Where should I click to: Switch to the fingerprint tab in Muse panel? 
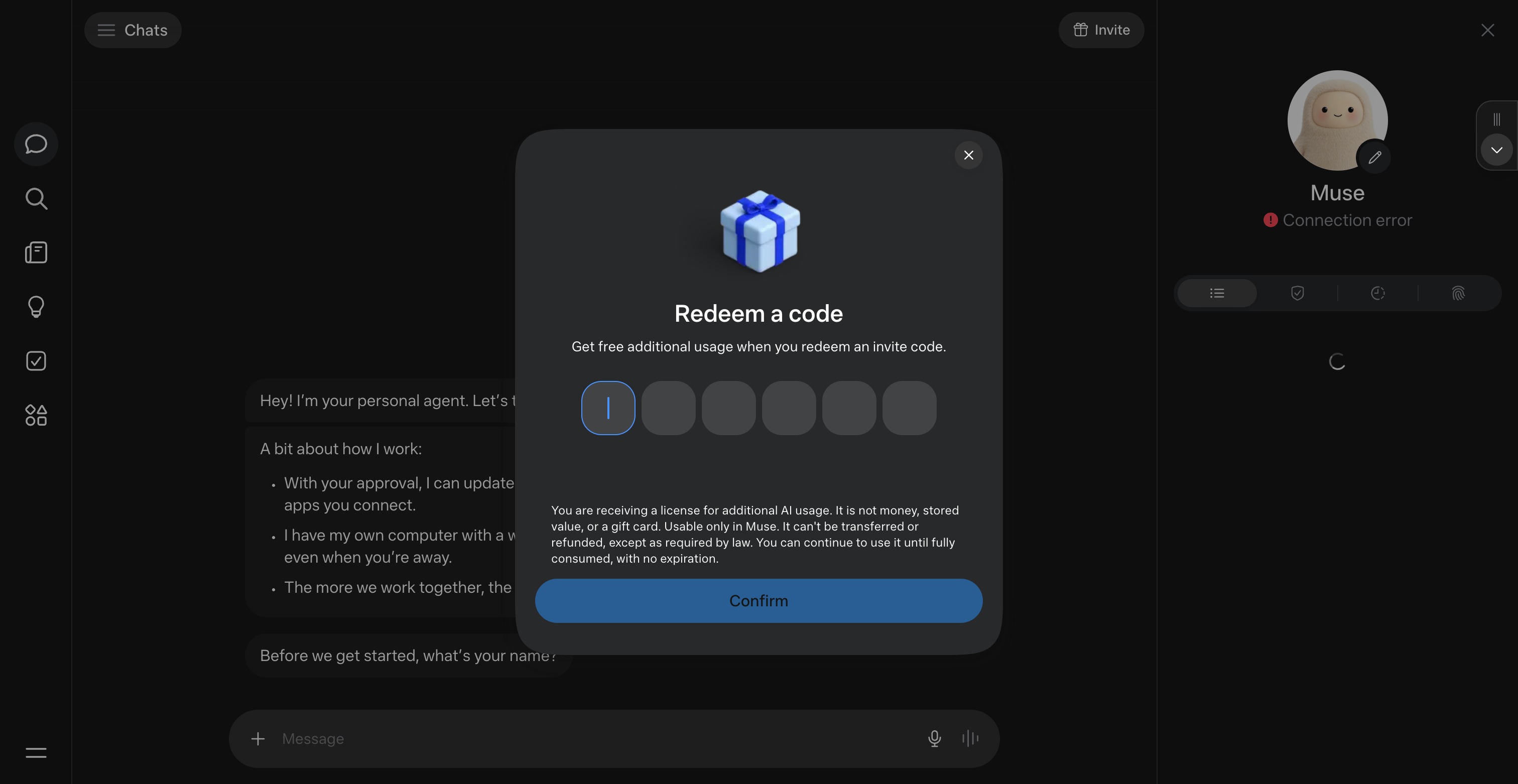click(x=1458, y=293)
